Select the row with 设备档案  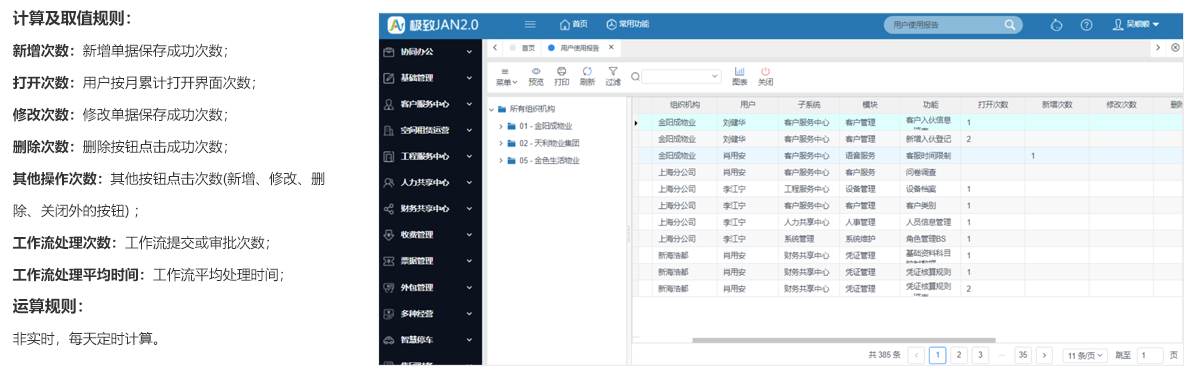tap(908, 188)
